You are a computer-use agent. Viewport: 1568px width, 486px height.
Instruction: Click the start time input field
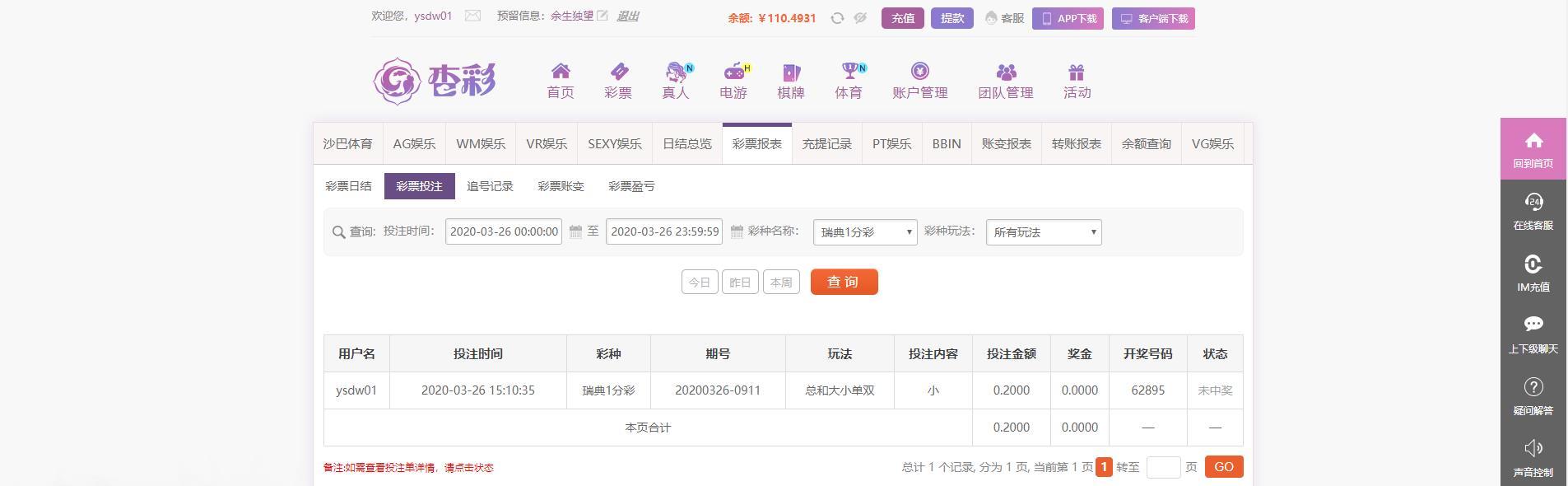(504, 231)
